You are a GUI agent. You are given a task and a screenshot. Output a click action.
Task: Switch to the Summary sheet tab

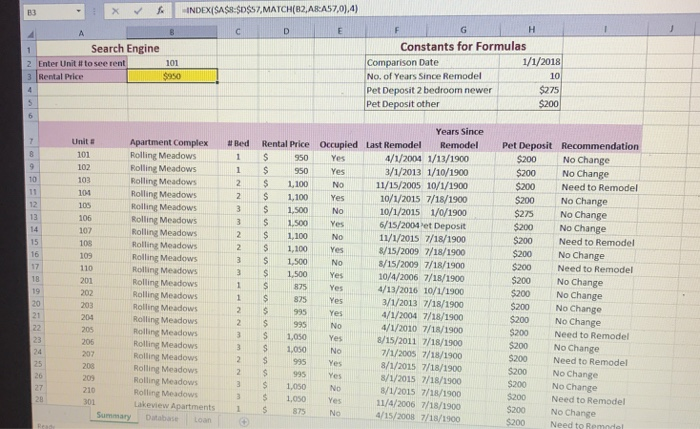point(113,416)
